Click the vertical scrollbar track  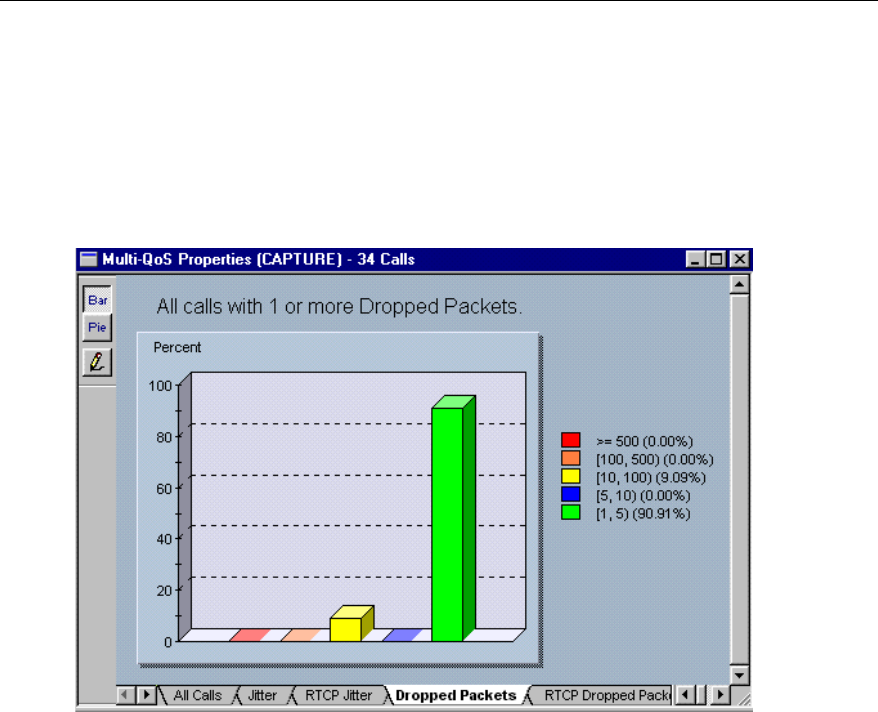tap(740, 479)
